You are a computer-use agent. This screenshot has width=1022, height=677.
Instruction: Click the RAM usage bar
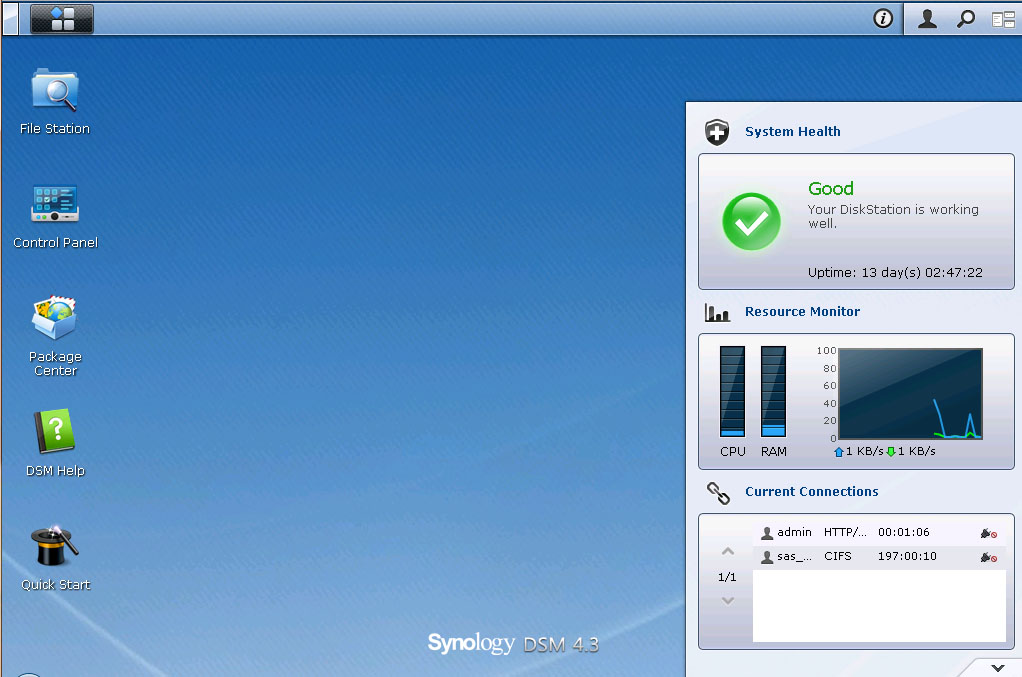pos(773,391)
